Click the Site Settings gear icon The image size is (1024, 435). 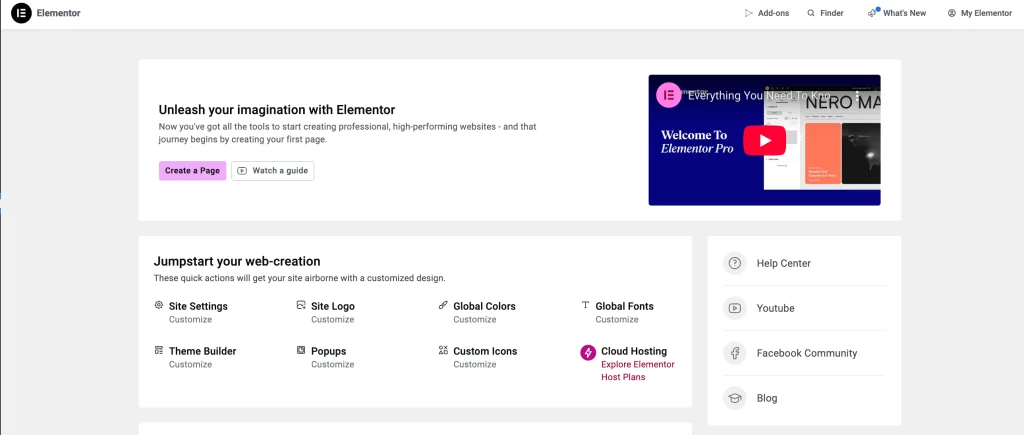pos(159,306)
